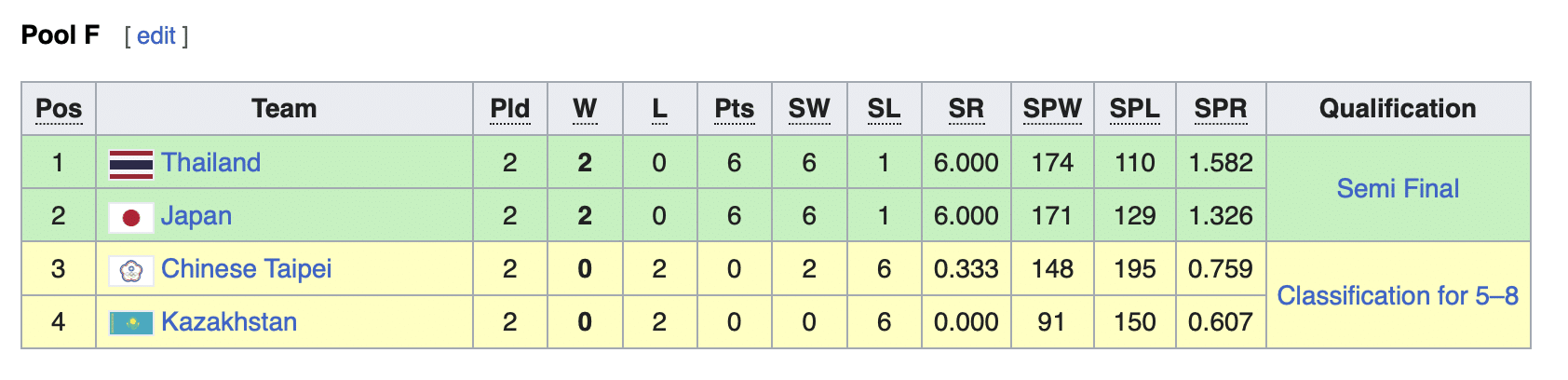Click the SL column header
This screenshot has width=1568, height=380.
[884, 109]
